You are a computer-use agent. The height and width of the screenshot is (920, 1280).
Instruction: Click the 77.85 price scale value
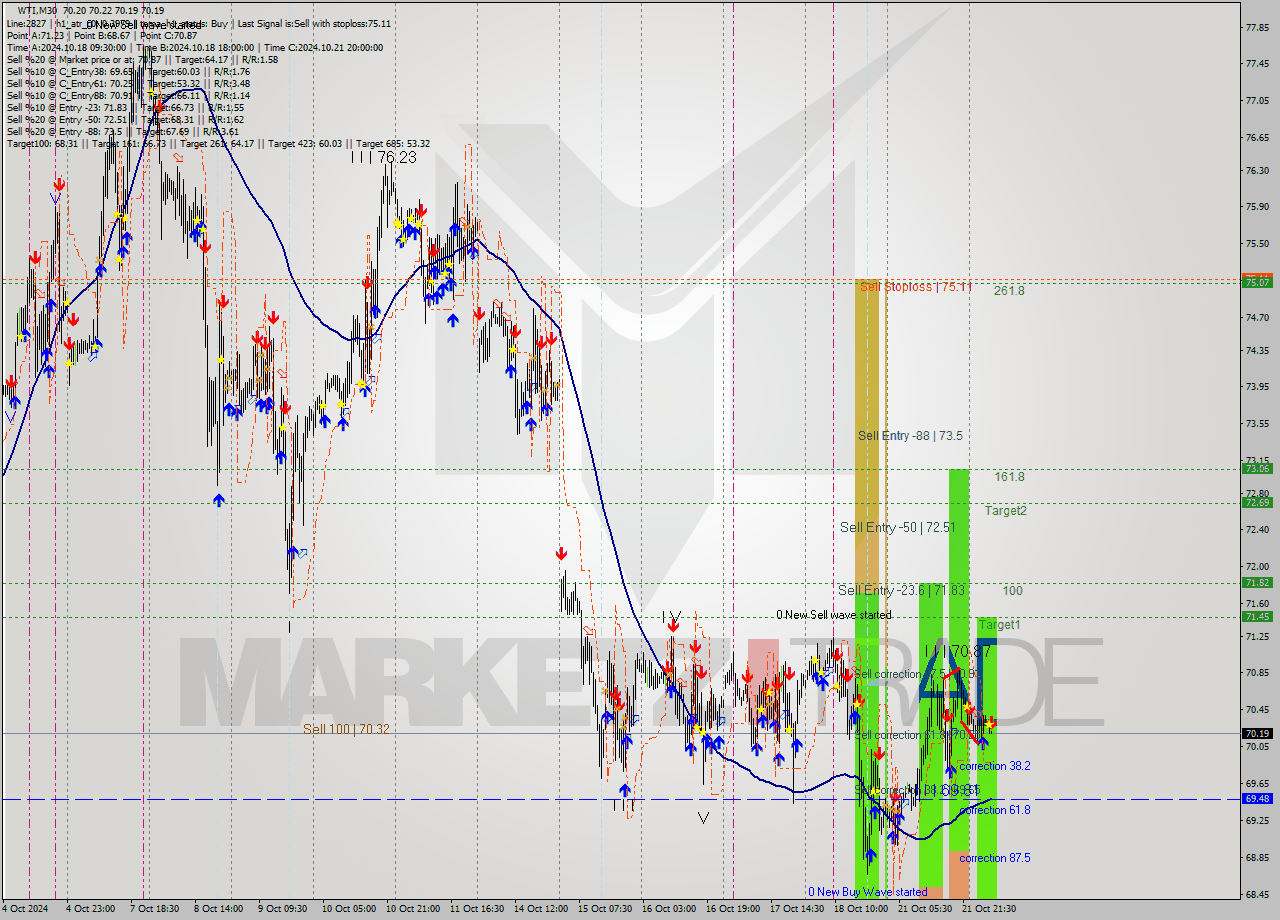point(1257,27)
